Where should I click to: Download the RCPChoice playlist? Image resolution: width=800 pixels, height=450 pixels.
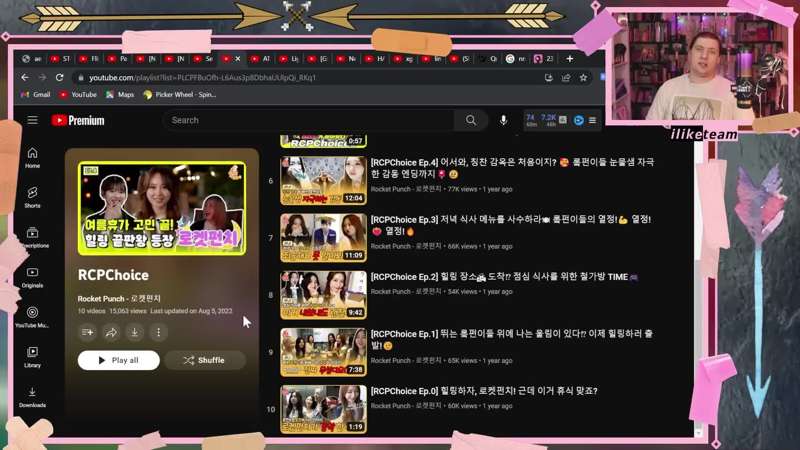coord(134,332)
